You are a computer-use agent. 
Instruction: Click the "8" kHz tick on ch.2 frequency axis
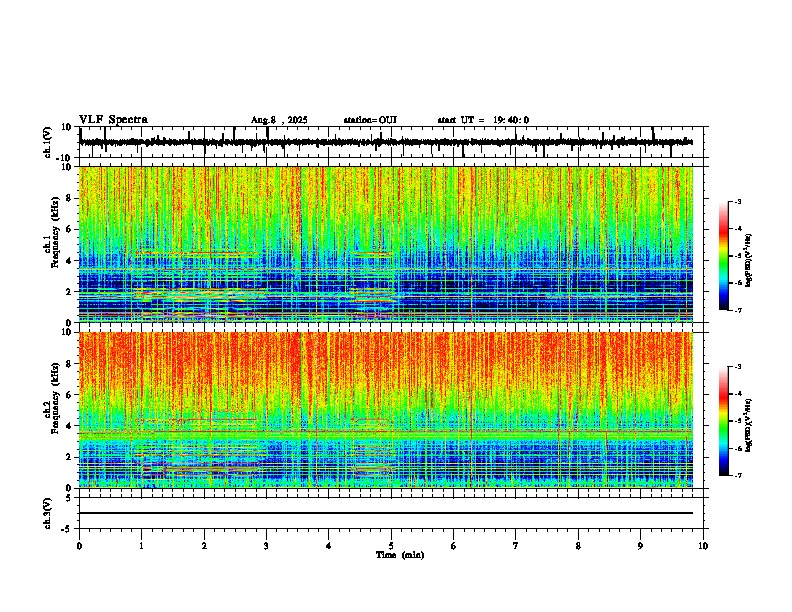pos(69,364)
